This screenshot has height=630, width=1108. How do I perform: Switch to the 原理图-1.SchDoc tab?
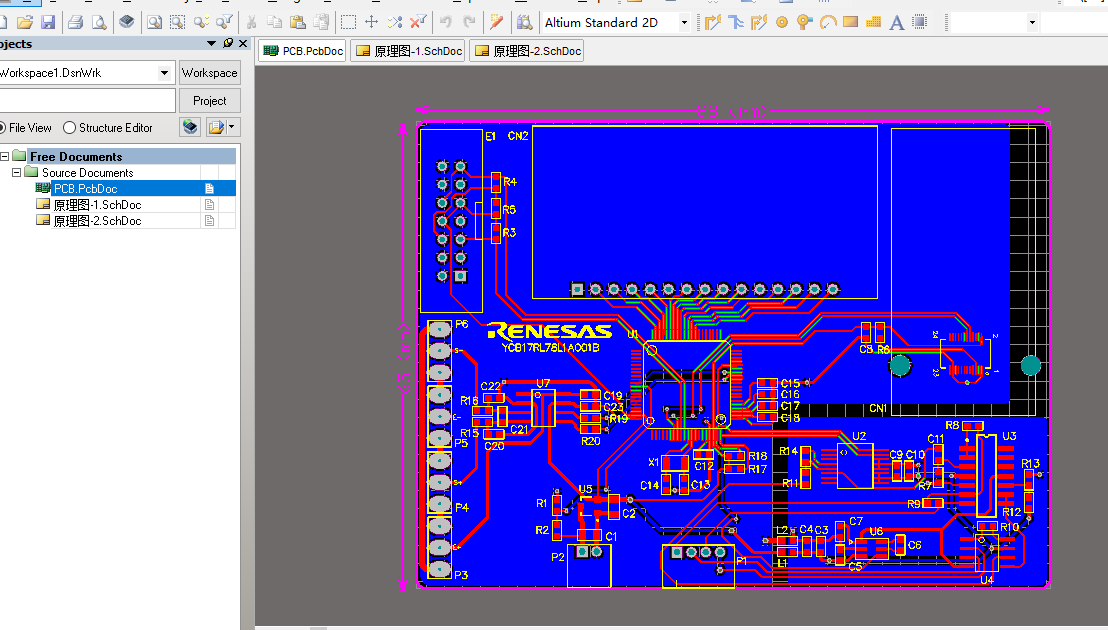410,51
